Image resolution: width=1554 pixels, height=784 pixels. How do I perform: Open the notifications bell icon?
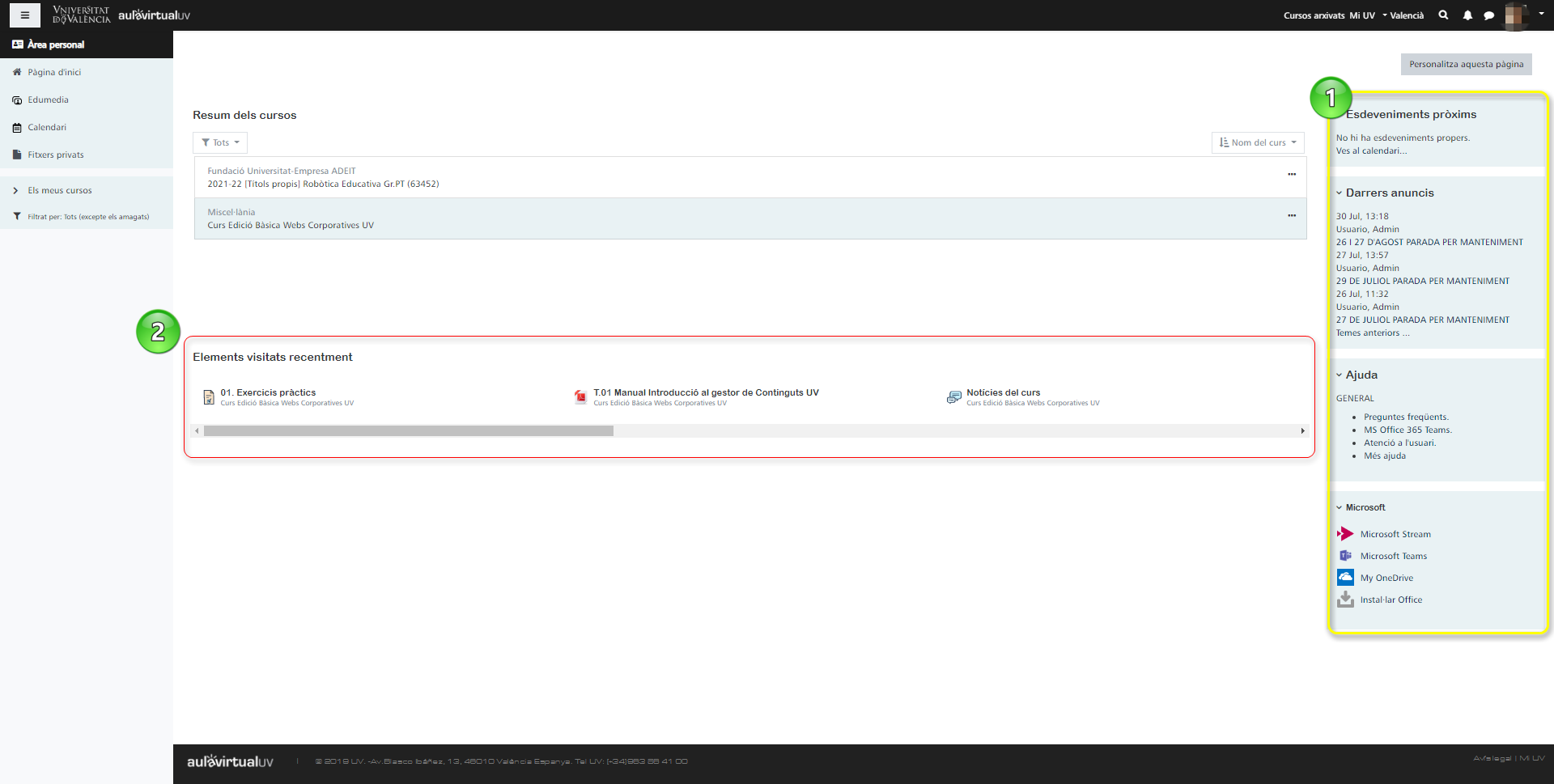click(x=1467, y=15)
